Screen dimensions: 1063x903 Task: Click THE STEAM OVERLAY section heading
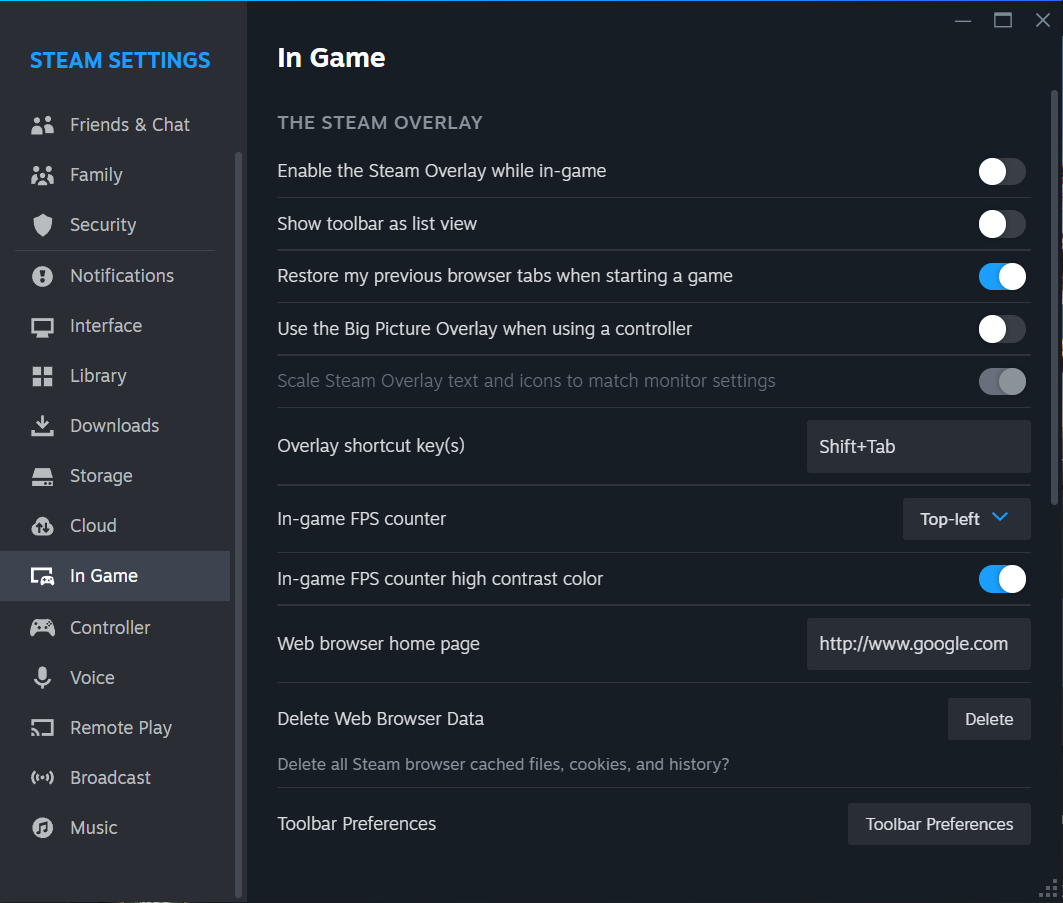(x=380, y=123)
